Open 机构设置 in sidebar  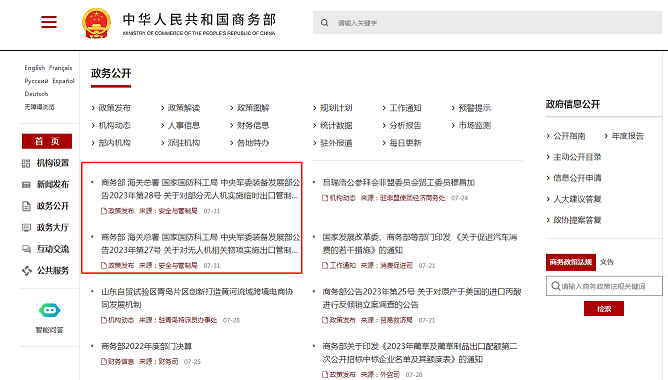pos(53,163)
